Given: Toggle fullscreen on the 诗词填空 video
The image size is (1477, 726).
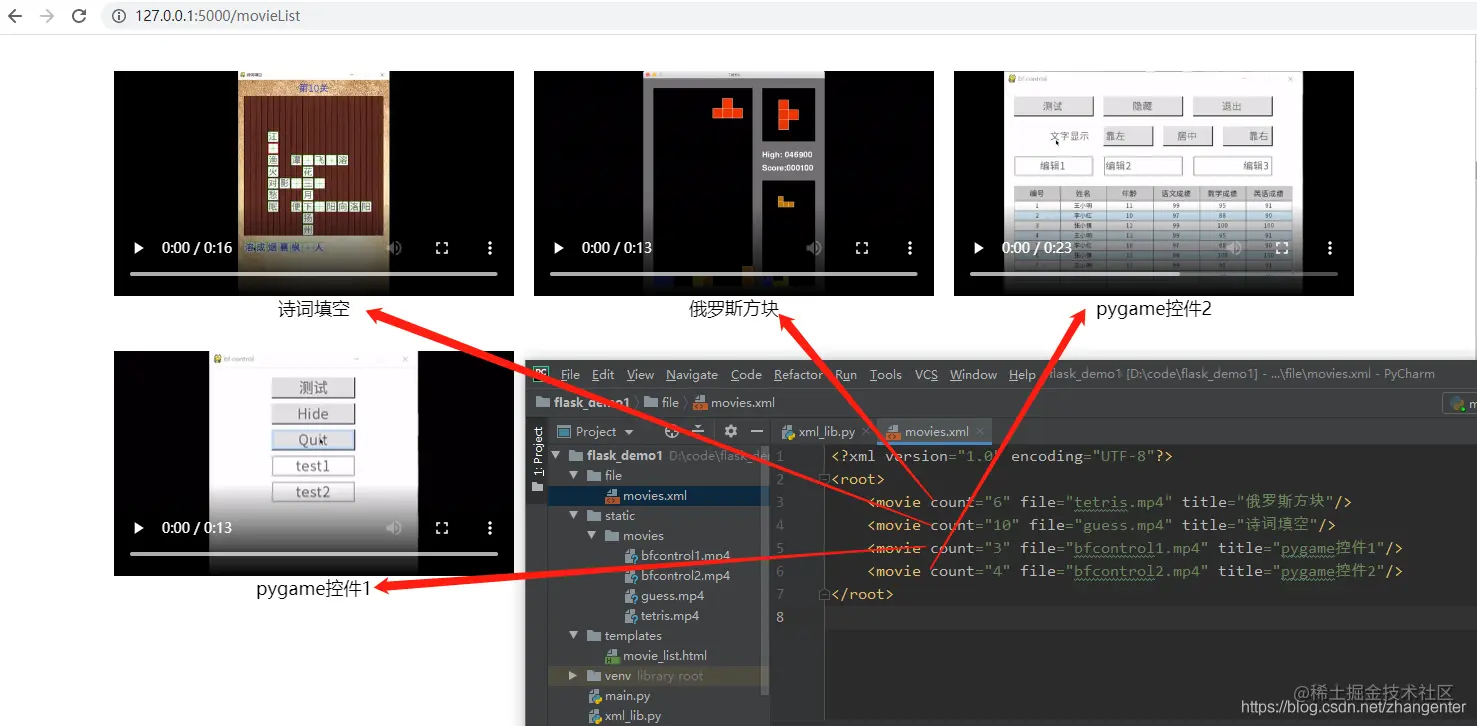Looking at the screenshot, I should click(442, 248).
